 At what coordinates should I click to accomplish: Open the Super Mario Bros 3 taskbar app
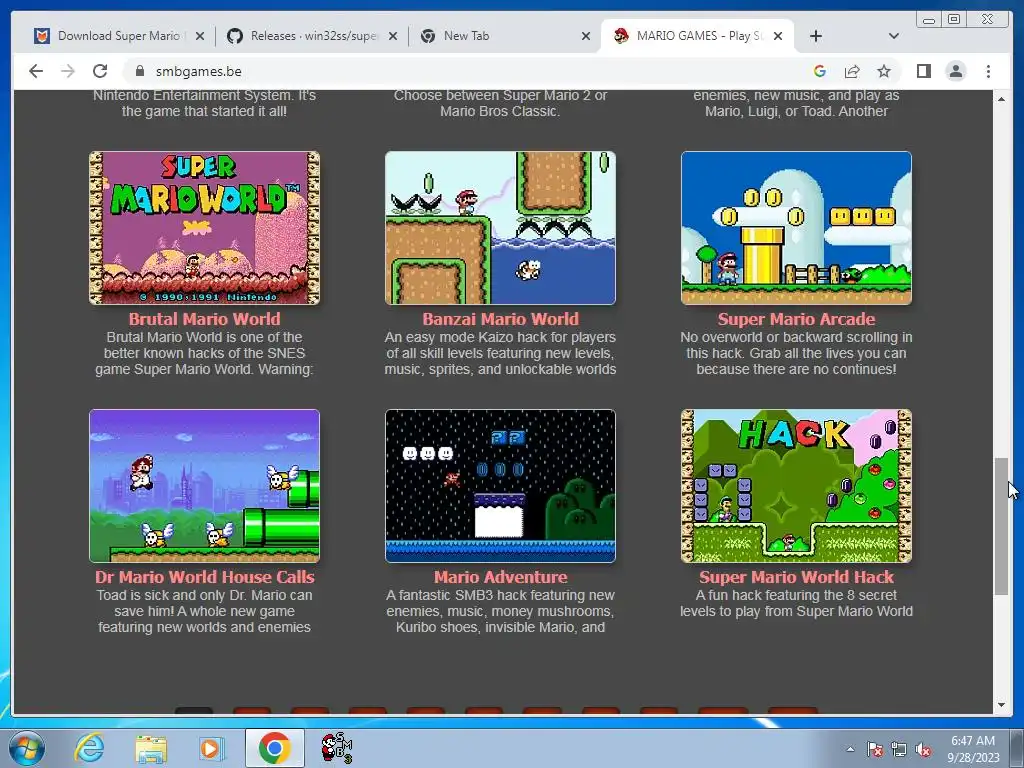click(x=337, y=748)
